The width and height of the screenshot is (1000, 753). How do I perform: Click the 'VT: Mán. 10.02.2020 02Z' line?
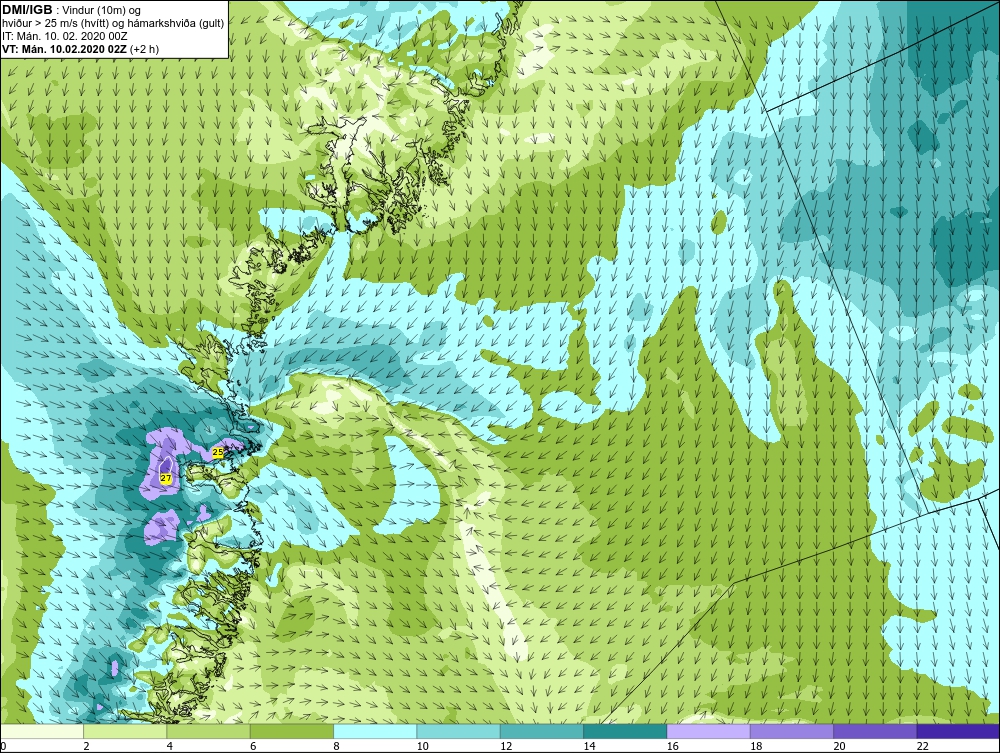point(64,49)
